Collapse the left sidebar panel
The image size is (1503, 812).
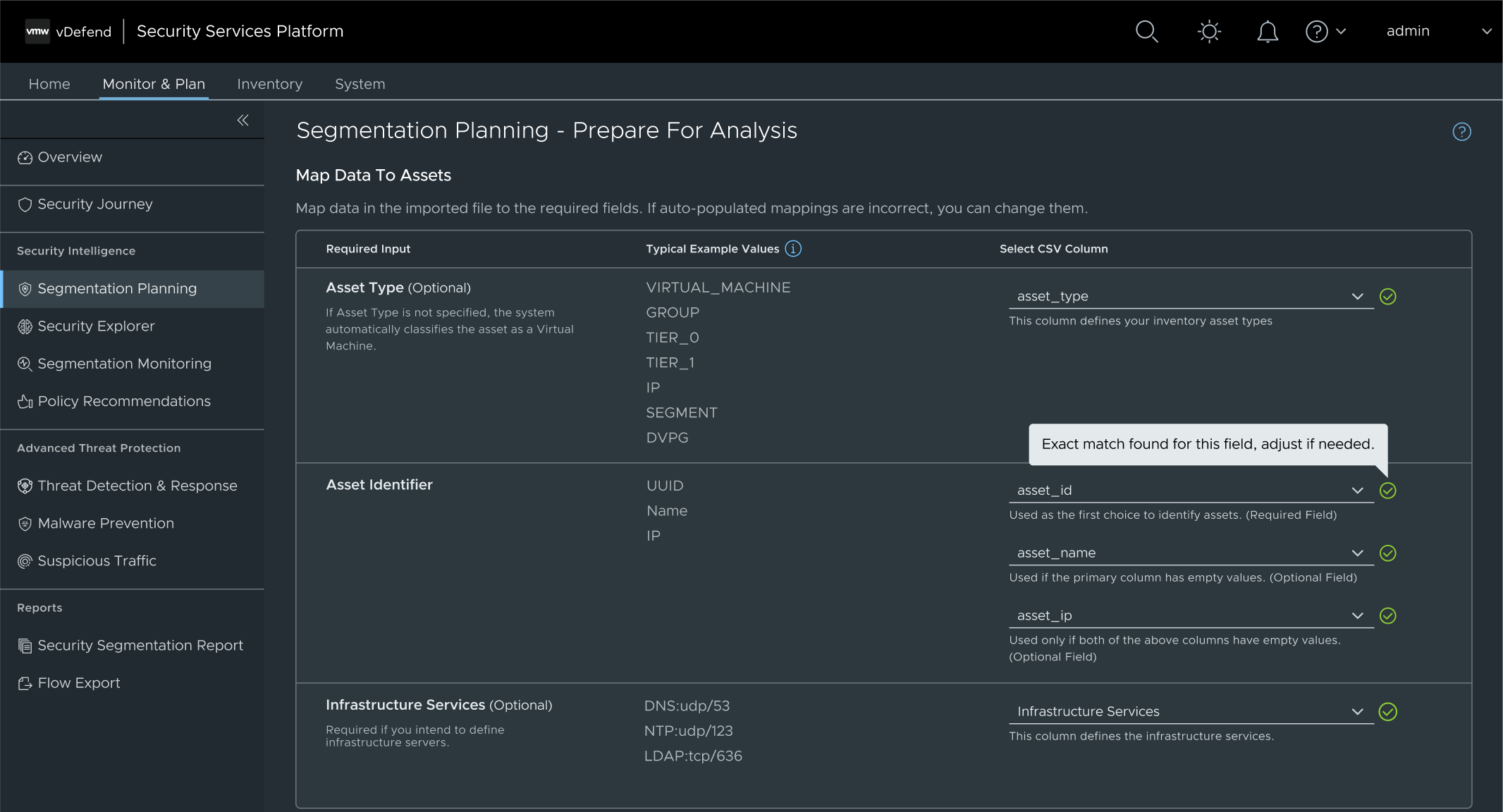coord(243,121)
